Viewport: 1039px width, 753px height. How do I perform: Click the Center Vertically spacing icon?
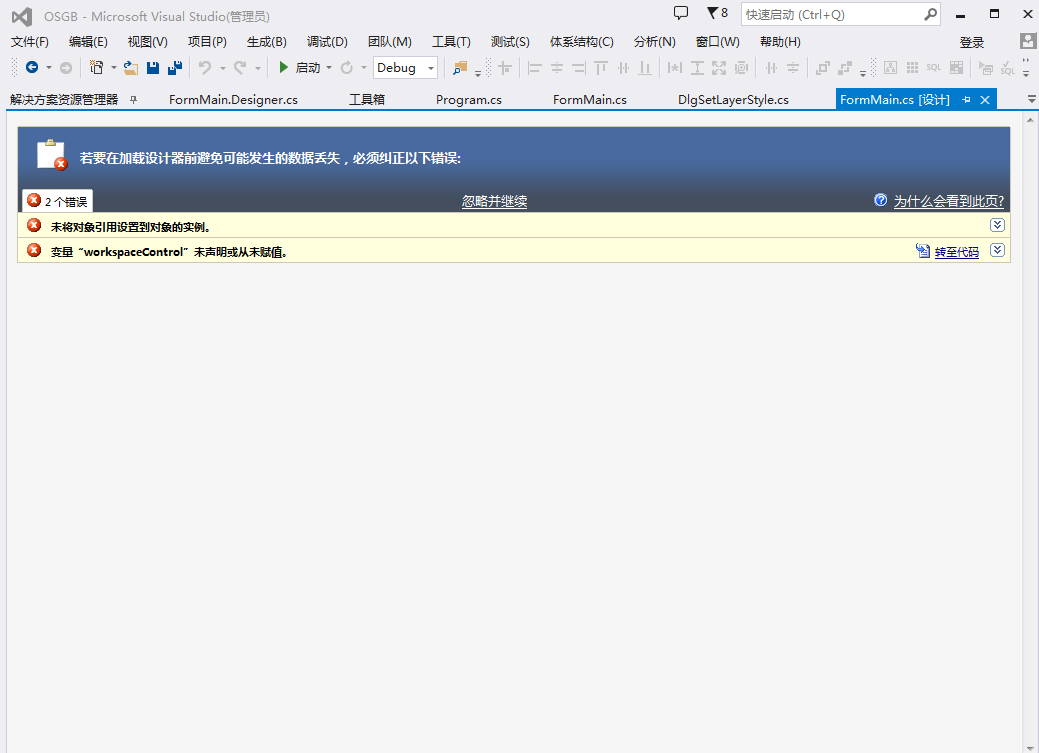[x=793, y=68]
